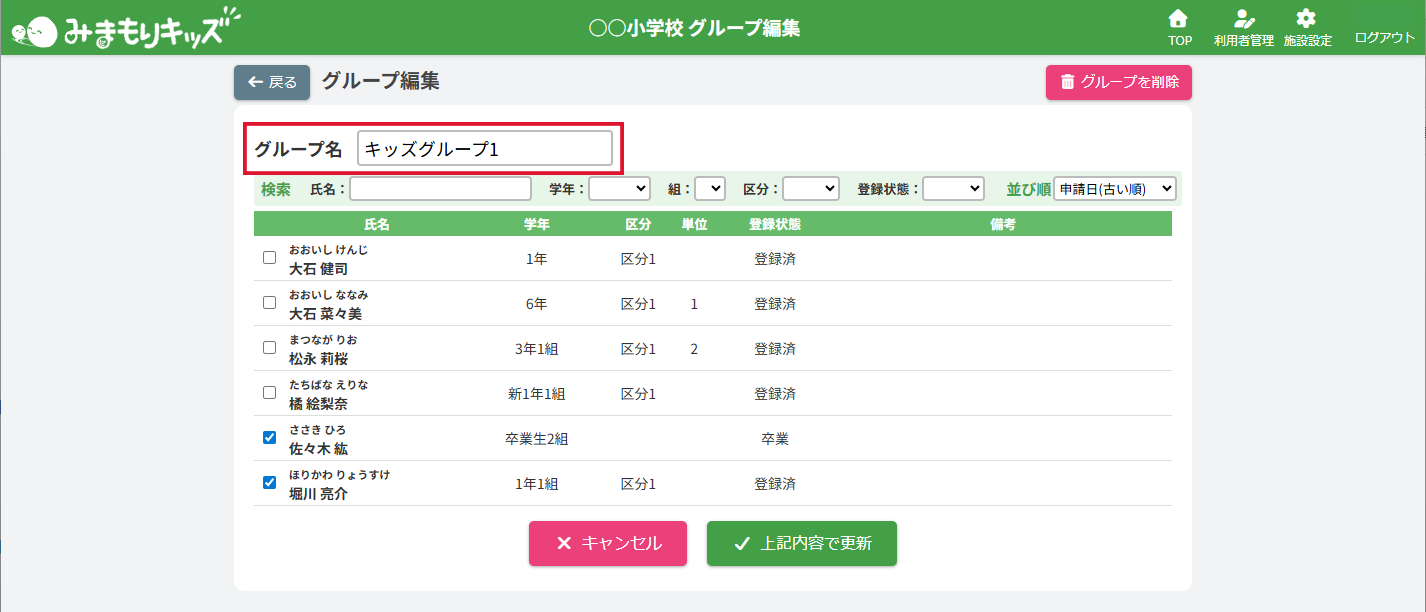Screen dimensions: 1426x612
Task: Check the box for 松永 莉桜
Action: point(269,347)
